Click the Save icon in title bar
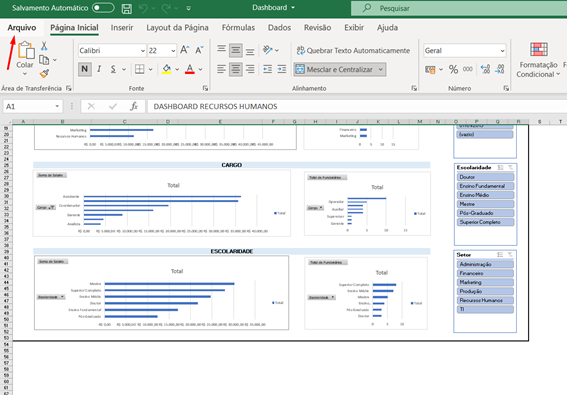The image size is (567, 395). [x=127, y=8]
